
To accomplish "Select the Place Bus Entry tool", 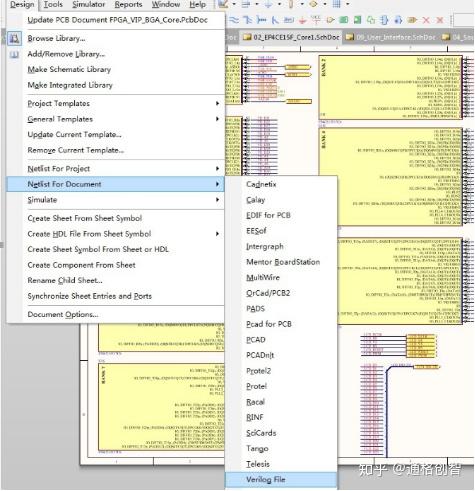I will tap(275, 20).
